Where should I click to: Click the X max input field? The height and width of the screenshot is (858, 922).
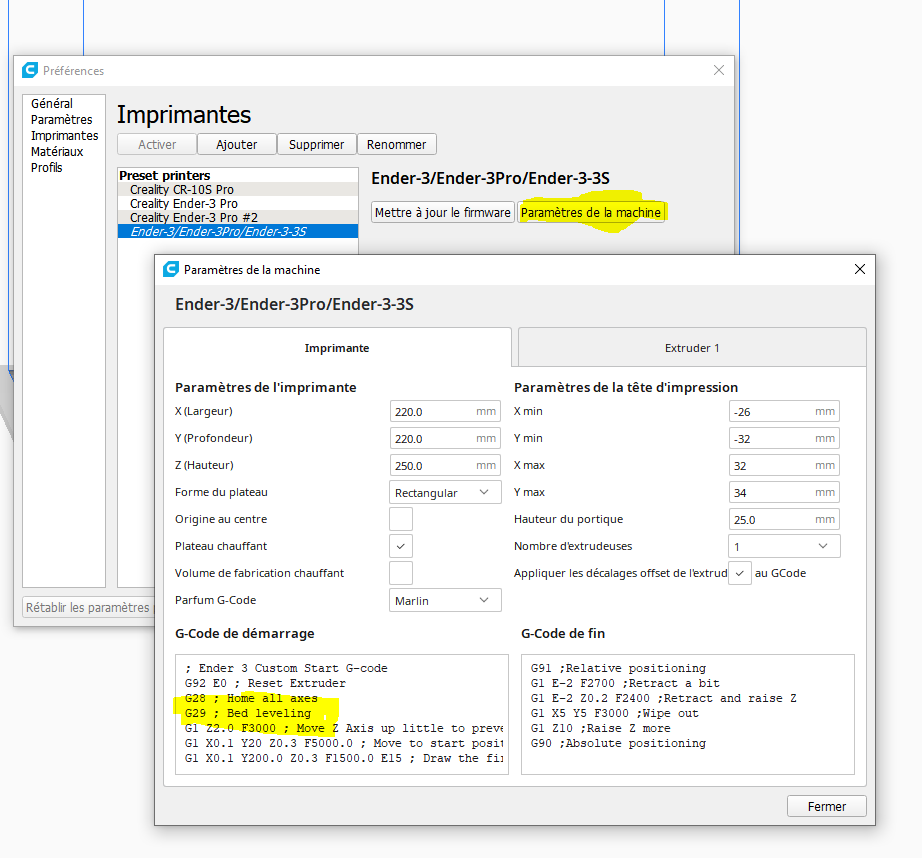click(784, 465)
